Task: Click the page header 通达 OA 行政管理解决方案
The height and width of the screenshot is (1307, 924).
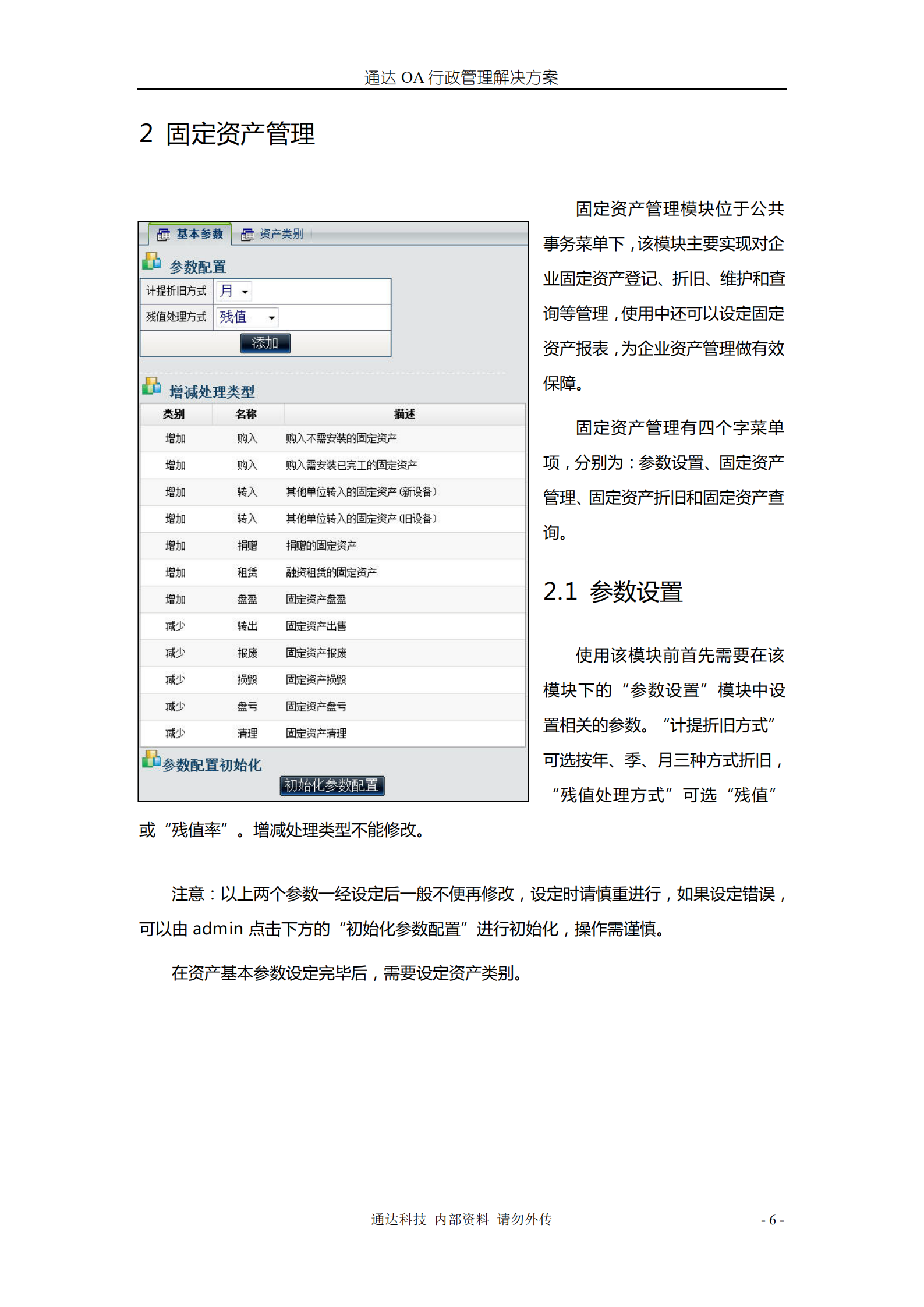Action: 461,77
